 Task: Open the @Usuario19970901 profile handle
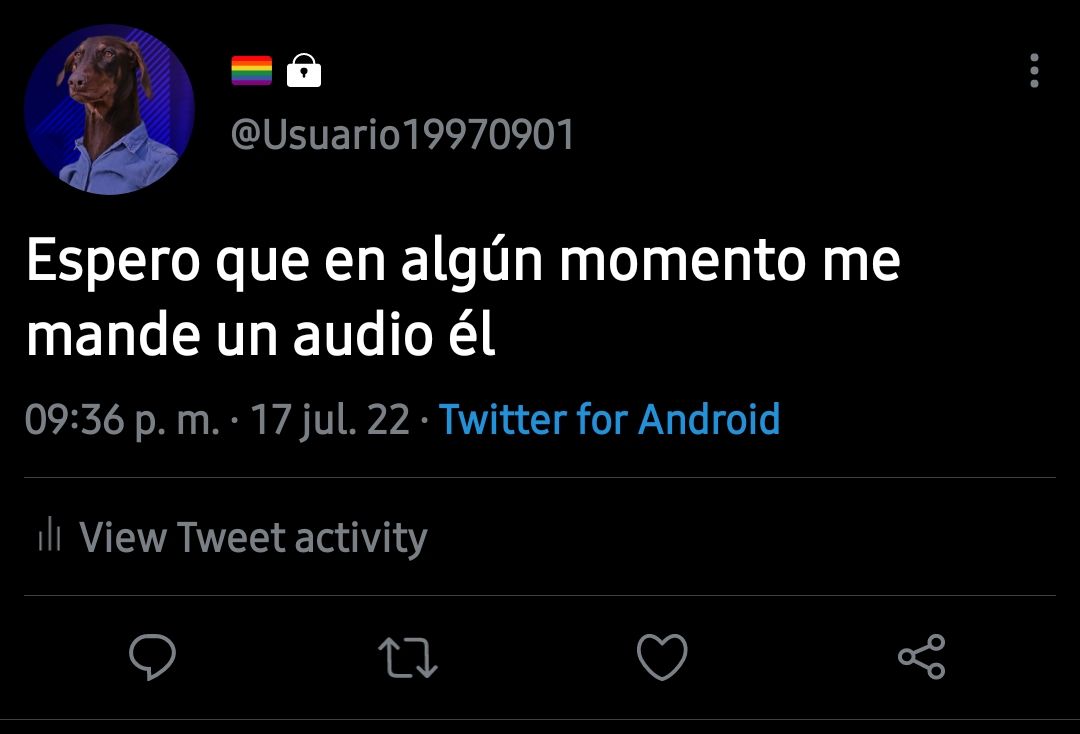[x=402, y=134]
